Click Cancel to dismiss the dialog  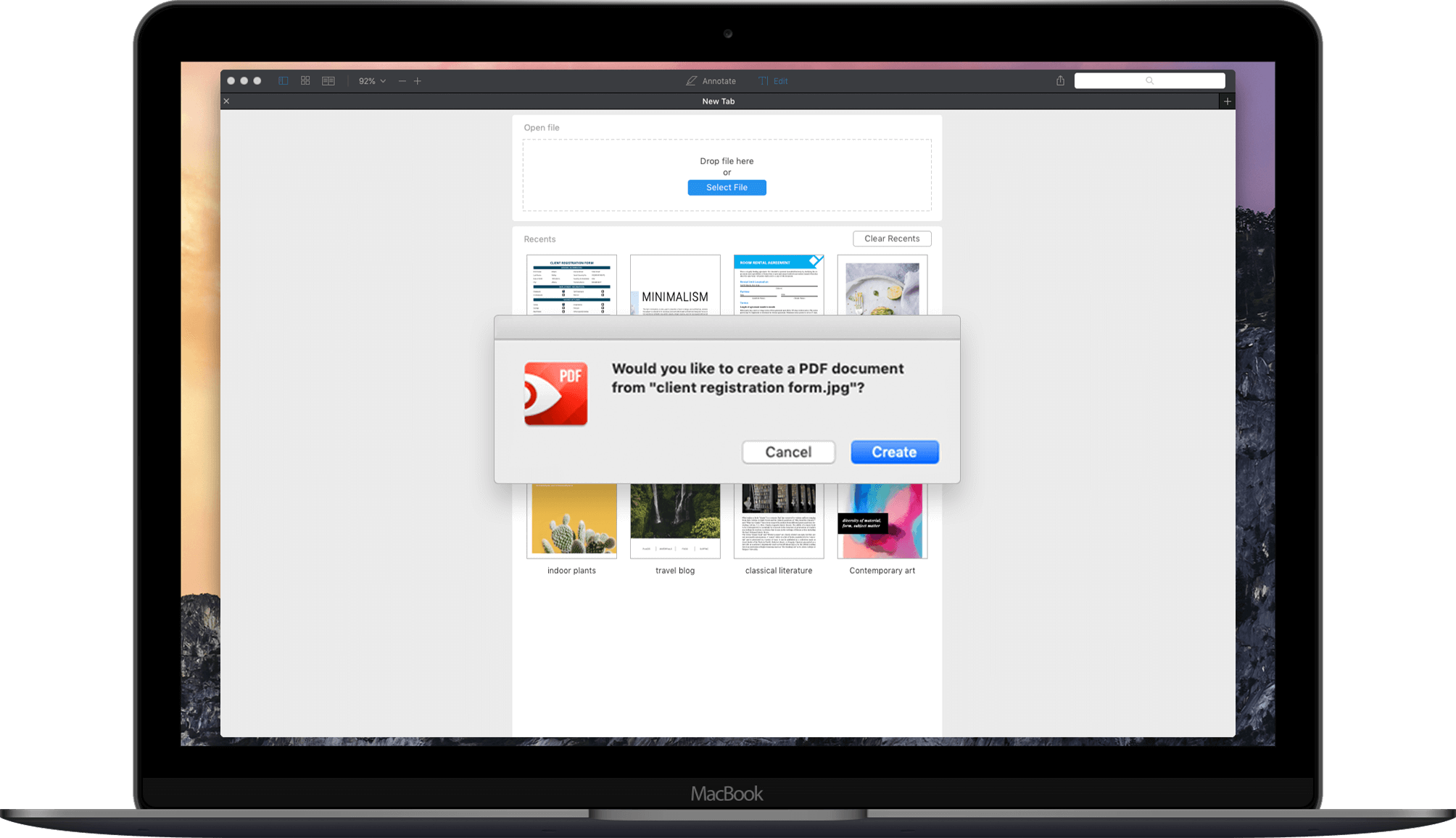click(x=787, y=451)
